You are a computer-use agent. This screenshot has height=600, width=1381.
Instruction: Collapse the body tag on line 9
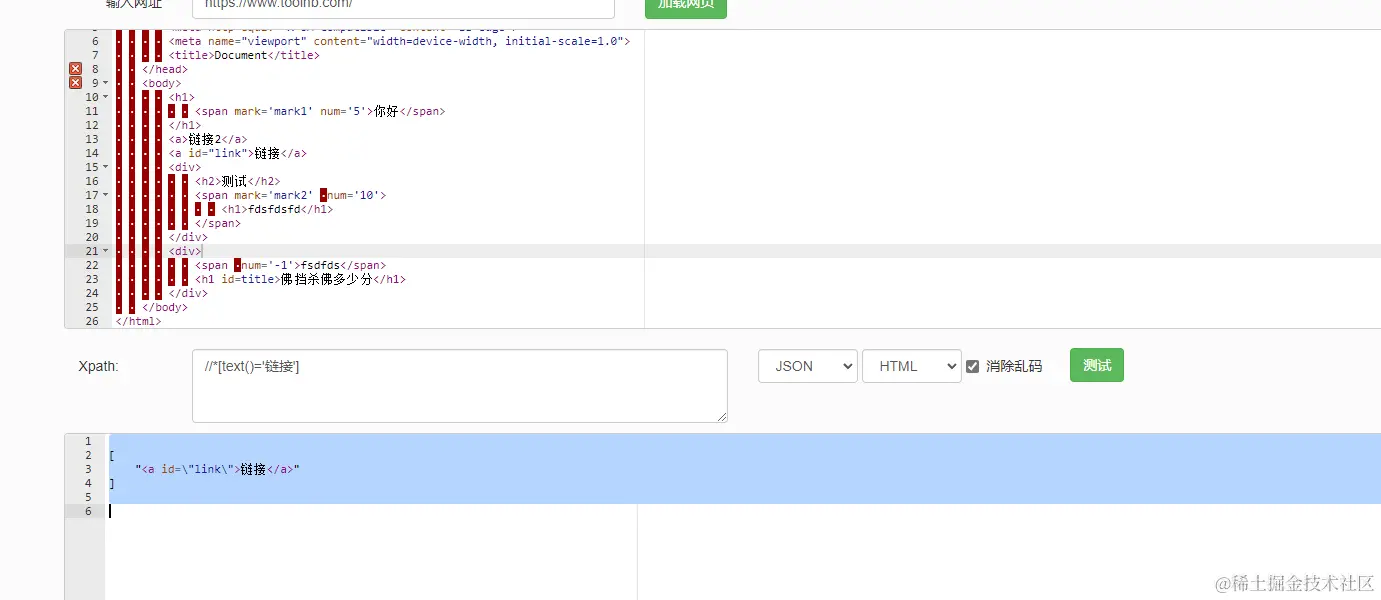tap(106, 83)
